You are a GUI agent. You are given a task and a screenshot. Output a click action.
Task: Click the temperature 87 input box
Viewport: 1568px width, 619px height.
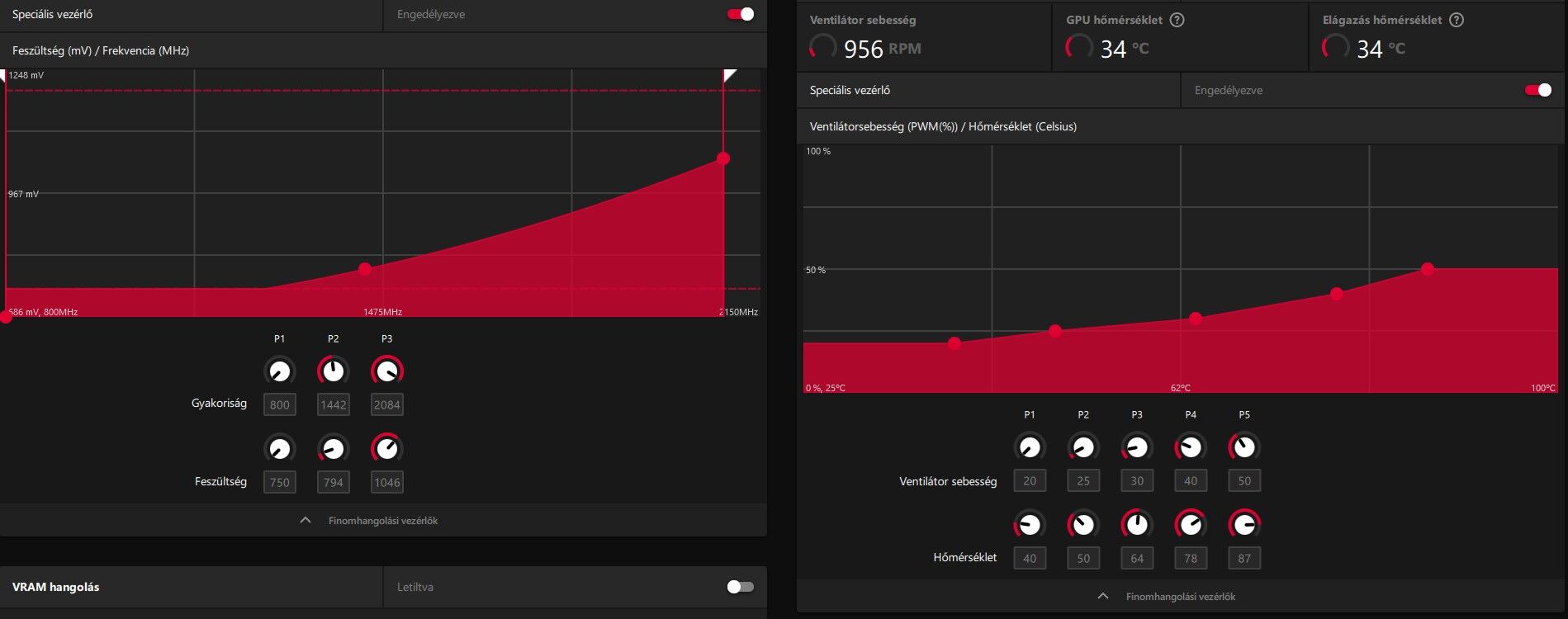tap(1244, 558)
